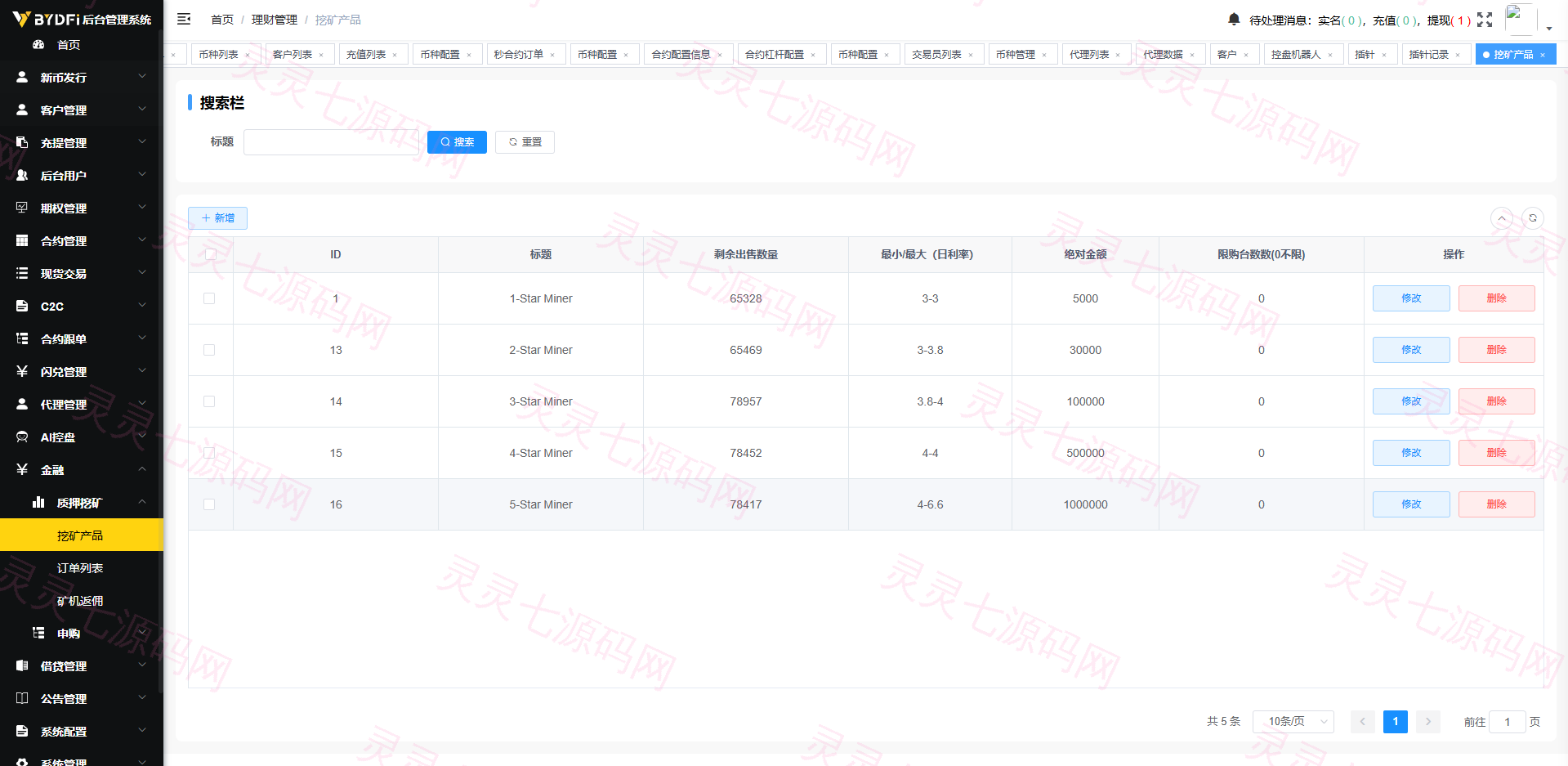Open the 矿机返佣 menu item
1568x766 pixels.
(x=82, y=600)
